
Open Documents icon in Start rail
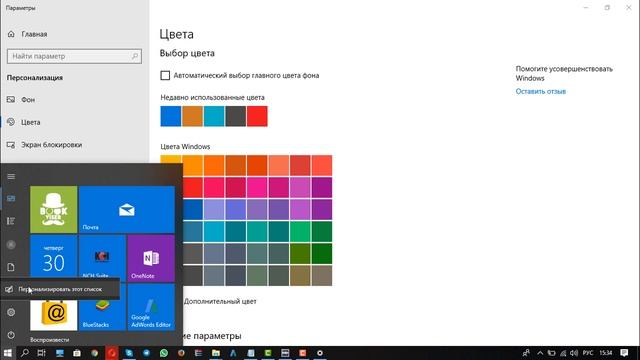tap(11, 267)
